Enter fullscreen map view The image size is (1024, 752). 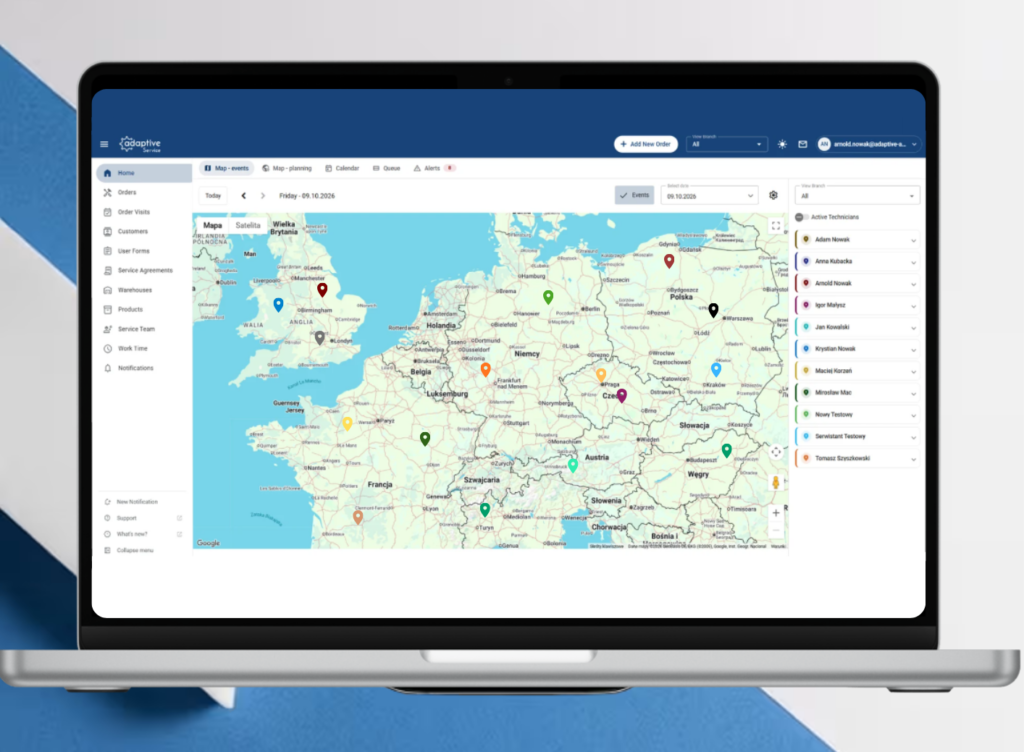[x=776, y=226]
